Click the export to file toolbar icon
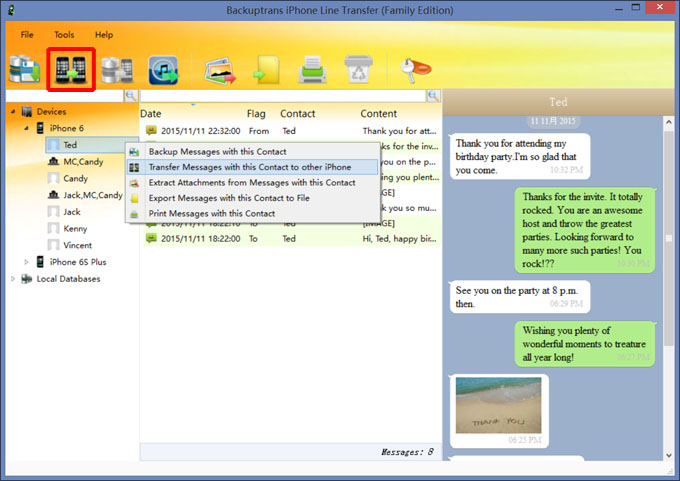The image size is (680, 481). (x=266, y=70)
